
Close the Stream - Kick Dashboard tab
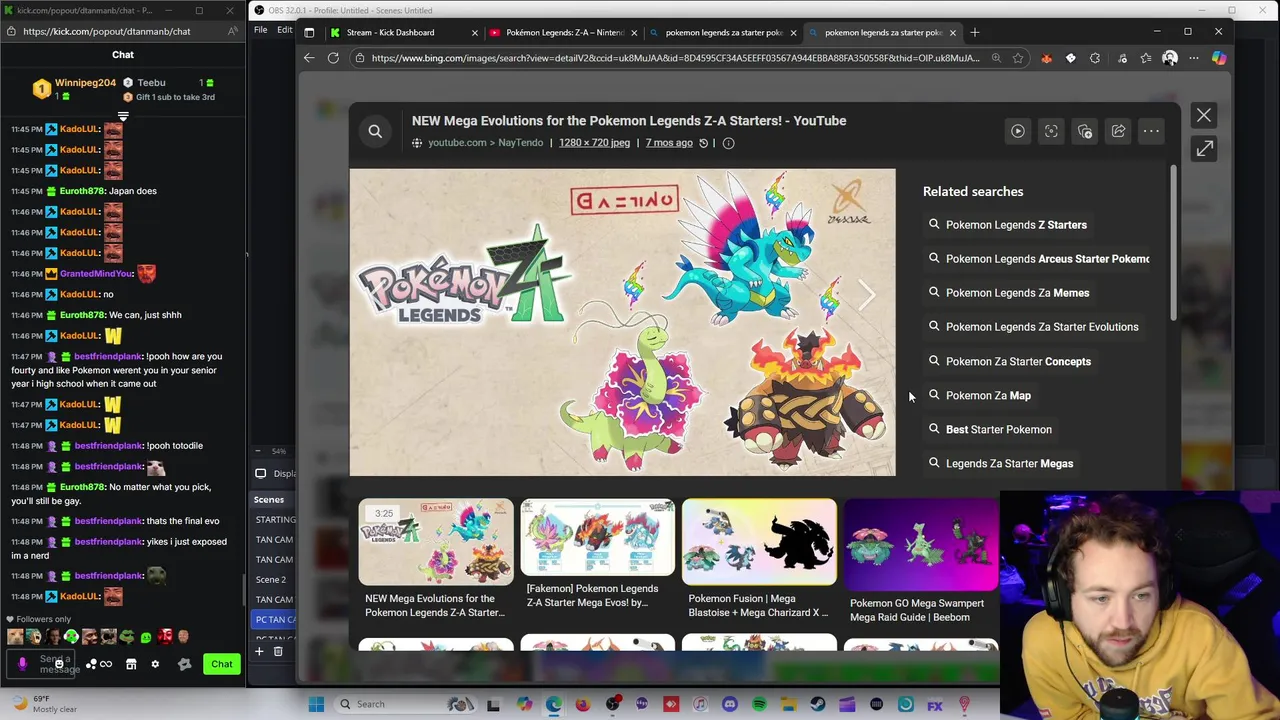pyautogui.click(x=474, y=32)
